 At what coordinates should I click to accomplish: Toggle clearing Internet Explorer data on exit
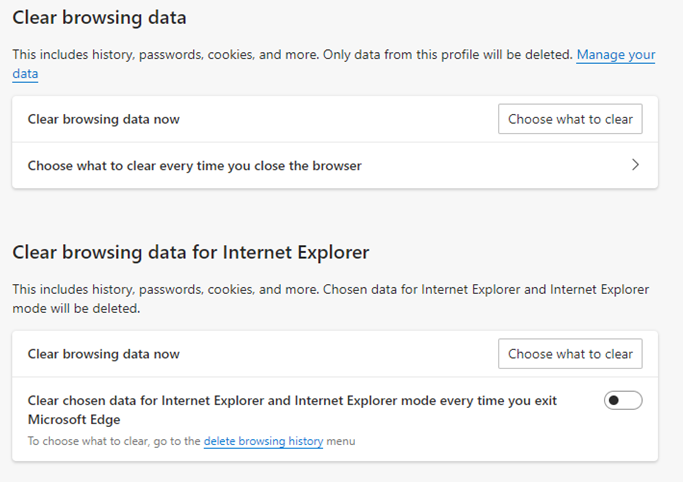(x=623, y=400)
